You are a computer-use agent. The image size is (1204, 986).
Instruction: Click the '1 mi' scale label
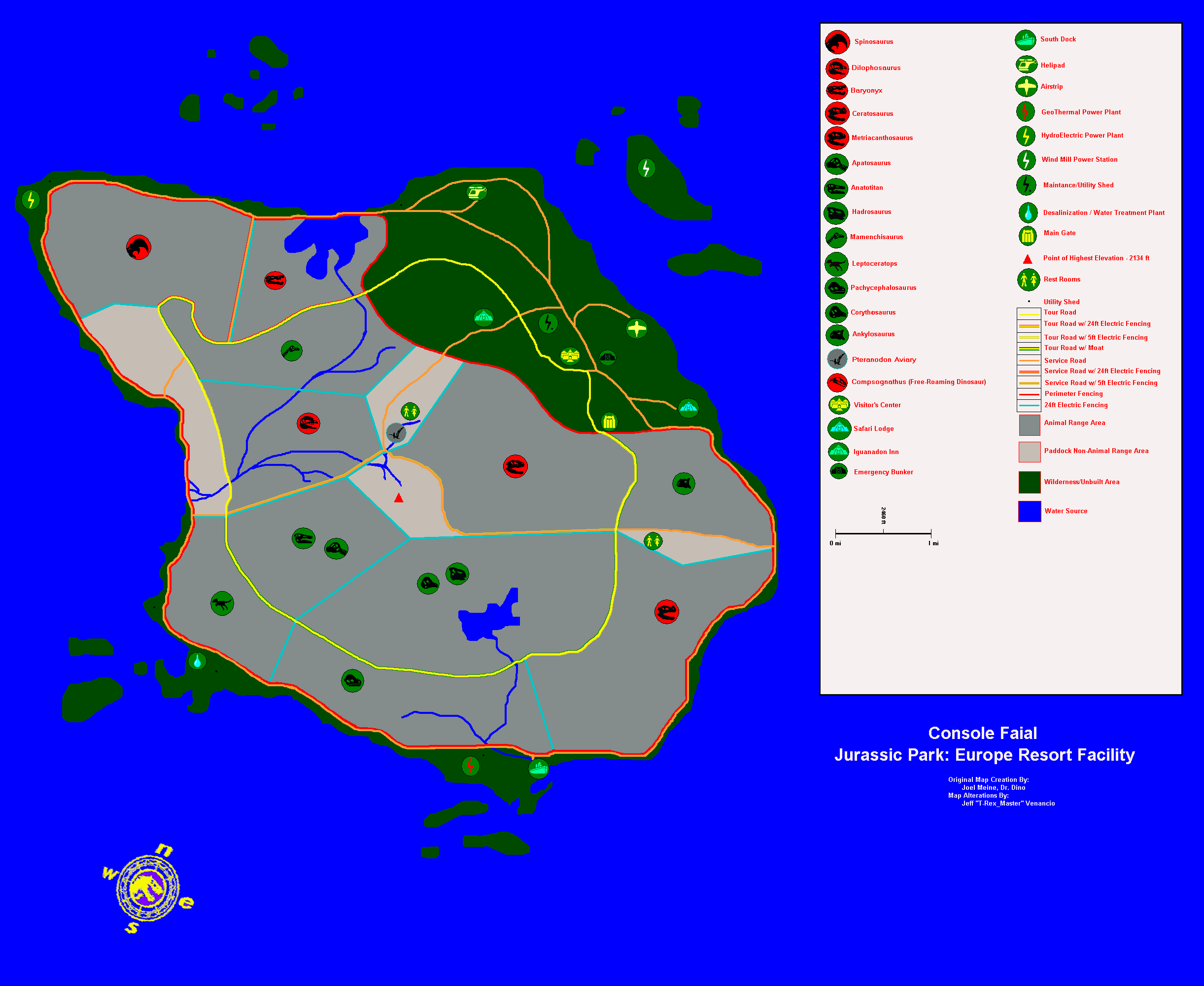(933, 544)
